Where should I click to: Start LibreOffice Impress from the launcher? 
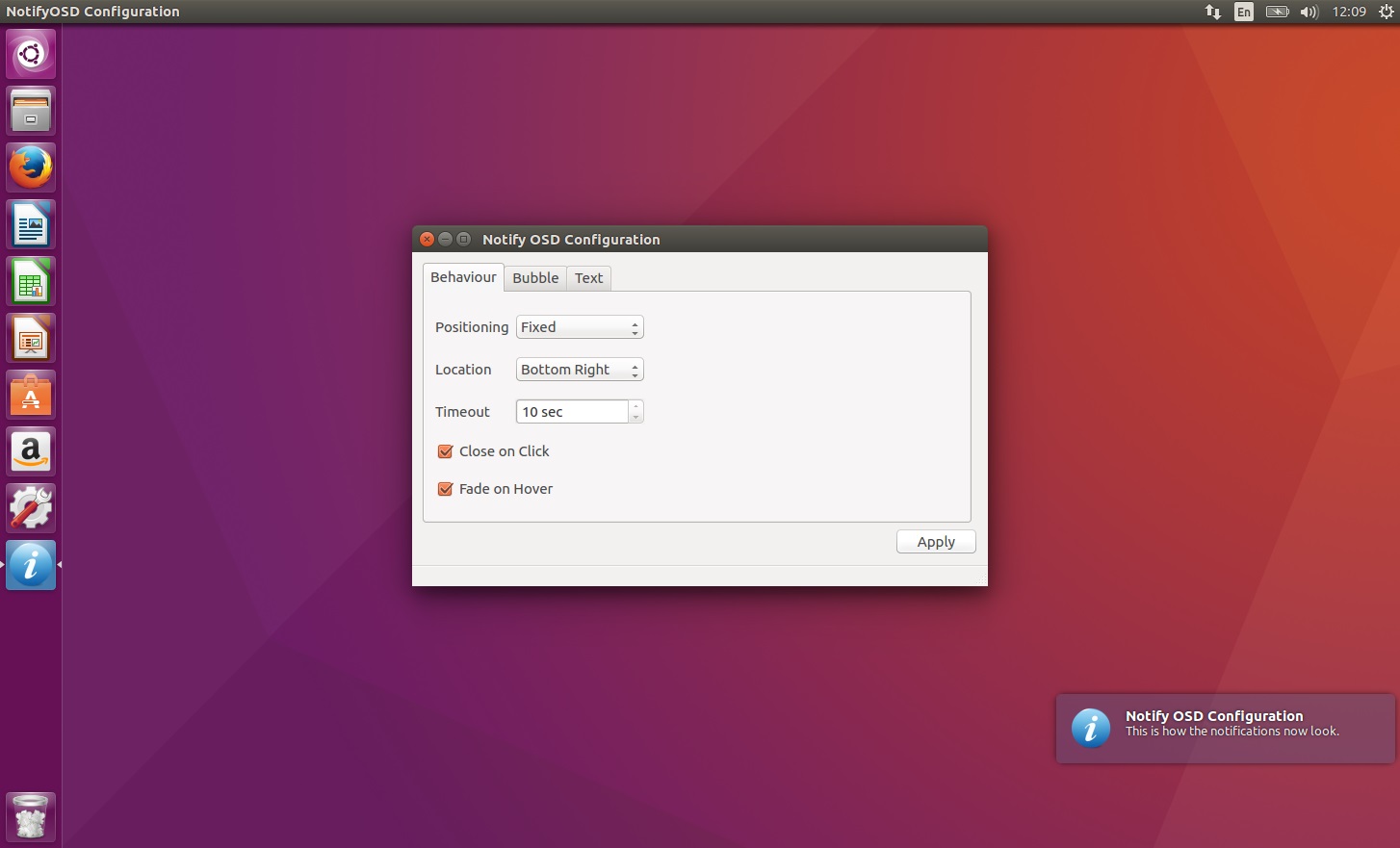coord(31,339)
